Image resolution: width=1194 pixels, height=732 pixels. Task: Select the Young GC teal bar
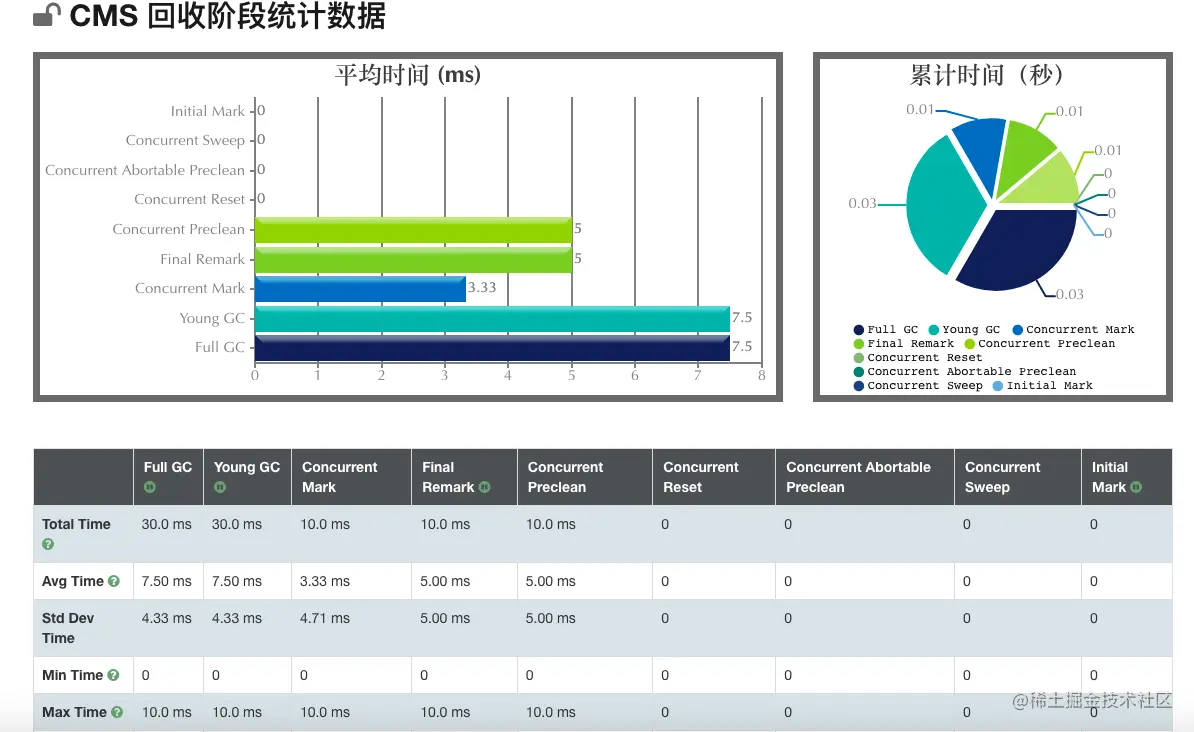pos(492,319)
